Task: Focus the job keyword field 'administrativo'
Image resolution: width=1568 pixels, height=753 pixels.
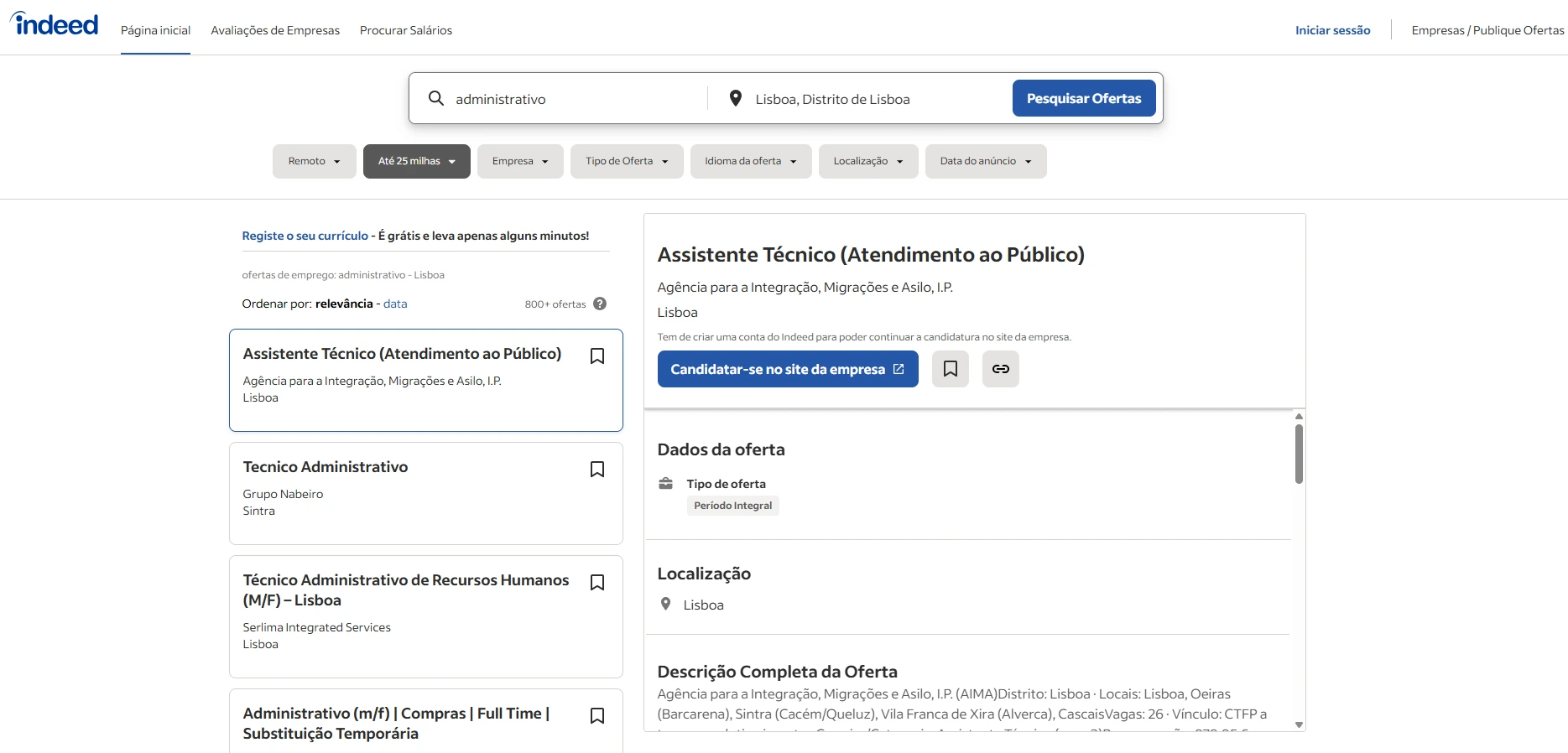Action: point(575,99)
